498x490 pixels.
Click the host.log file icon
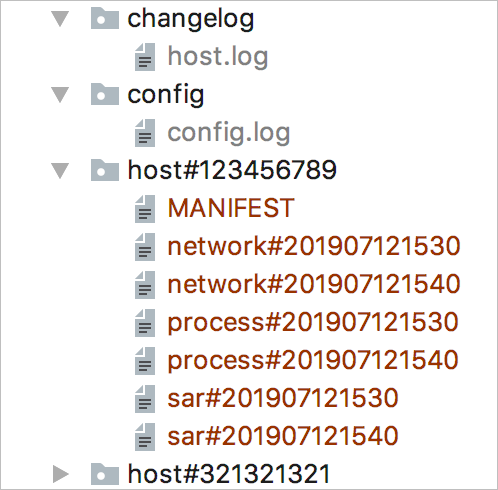point(145,57)
